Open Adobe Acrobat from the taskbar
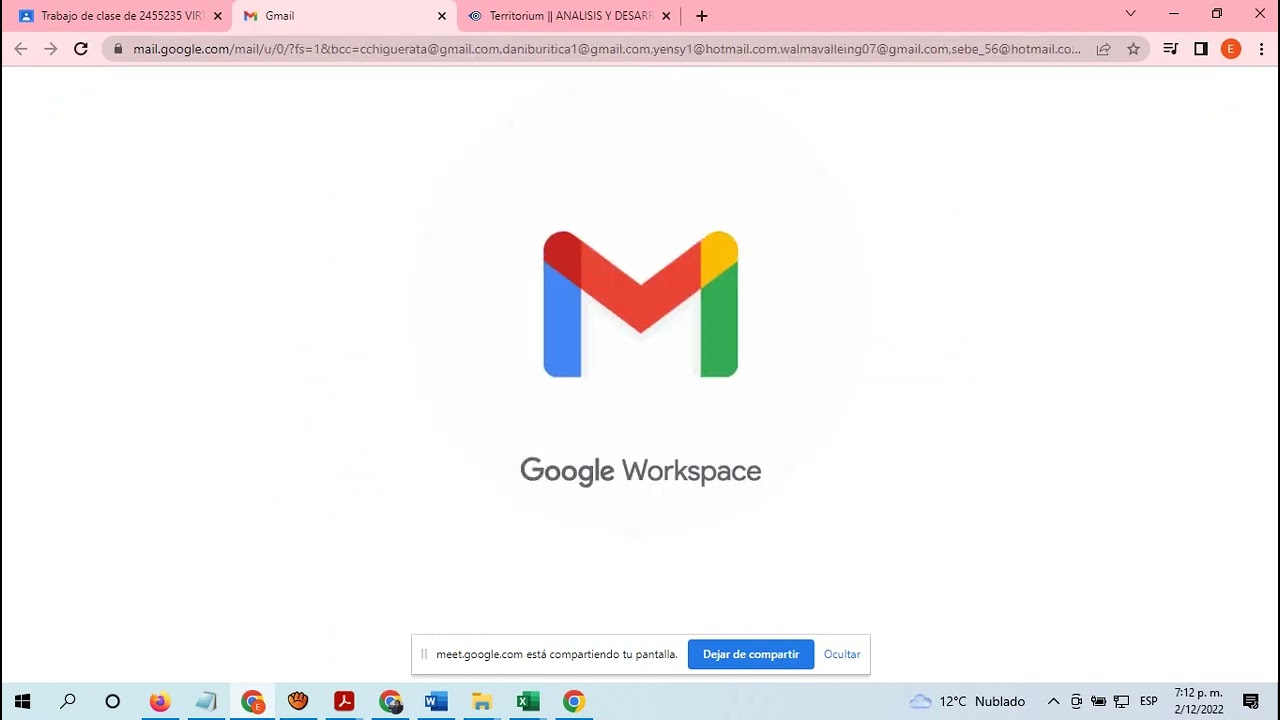Viewport: 1280px width, 720px height. tap(344, 701)
